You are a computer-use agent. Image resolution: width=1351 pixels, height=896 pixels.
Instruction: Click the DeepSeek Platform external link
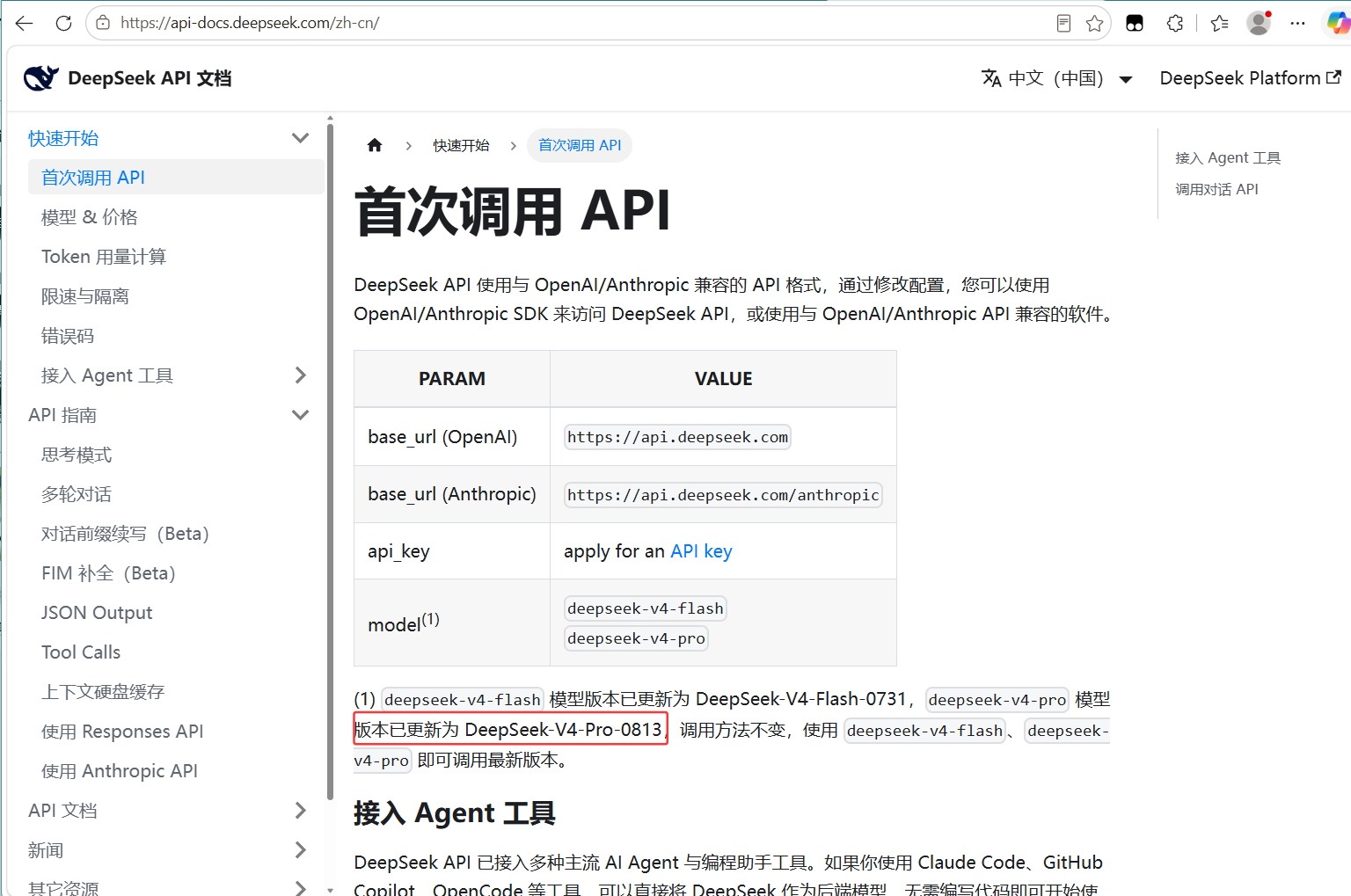point(1250,78)
